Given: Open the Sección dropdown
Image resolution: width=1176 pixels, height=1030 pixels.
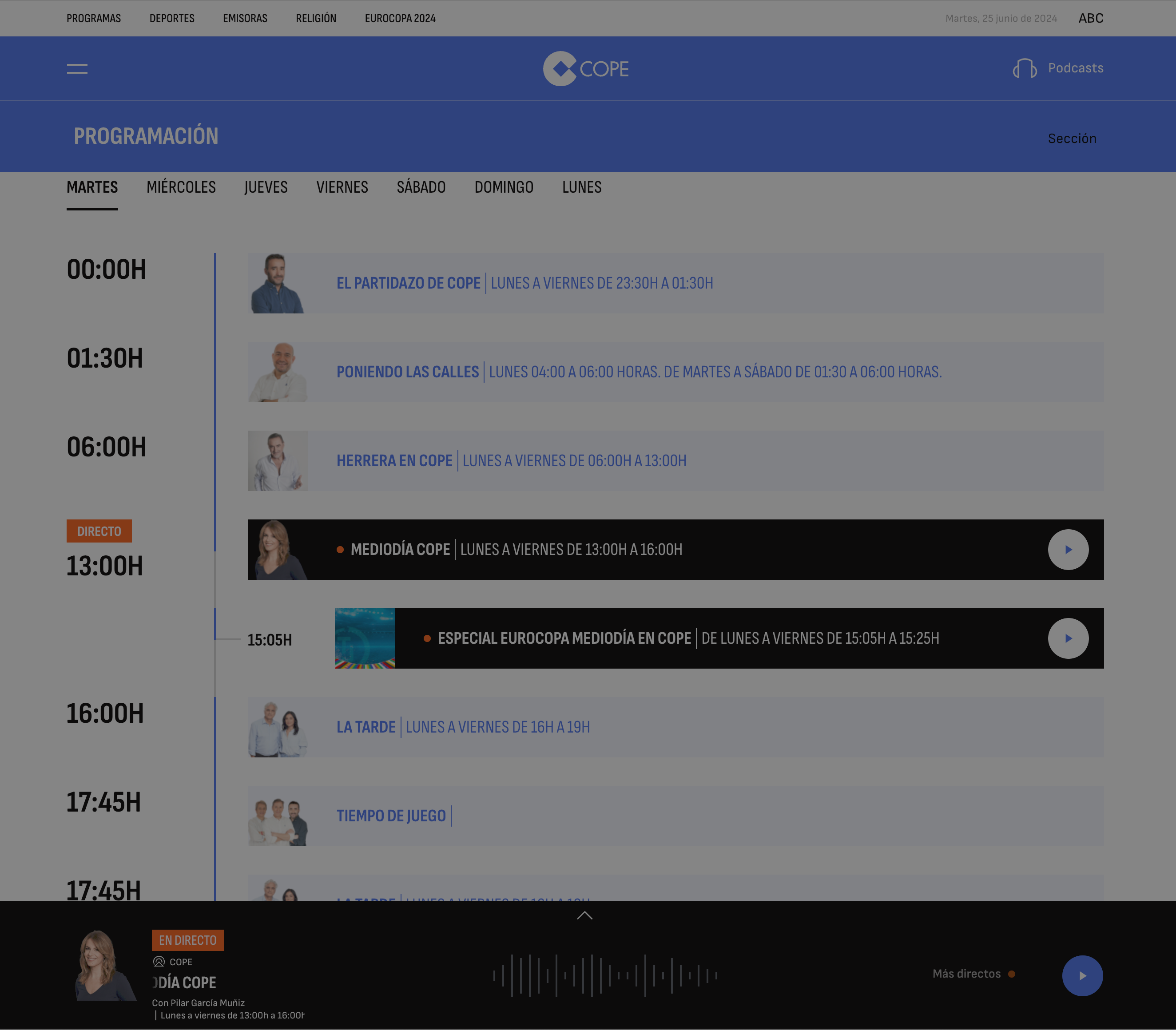Looking at the screenshot, I should tap(1071, 139).
